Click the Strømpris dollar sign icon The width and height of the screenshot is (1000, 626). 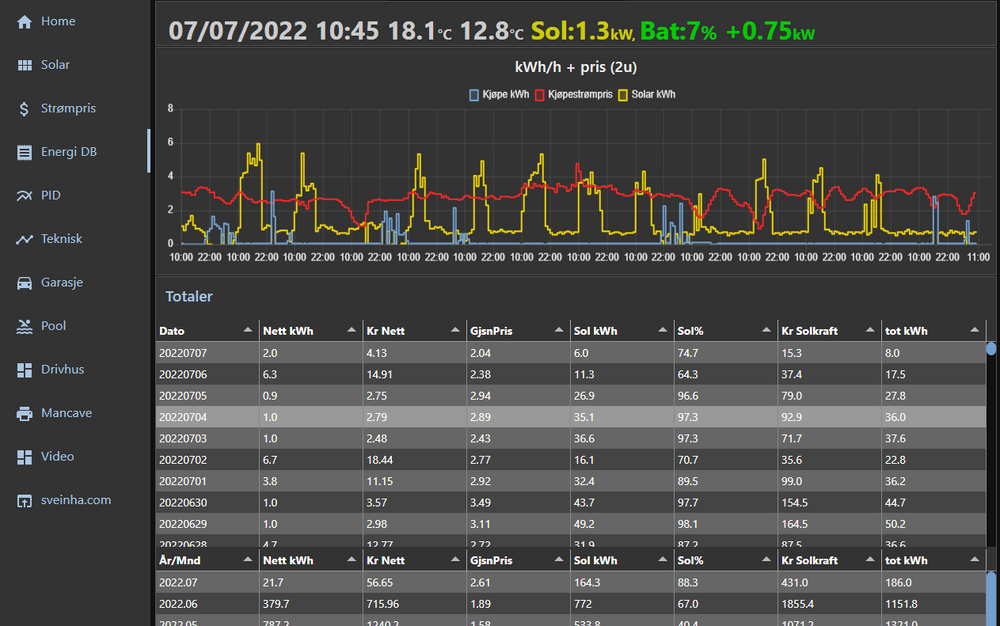point(25,109)
